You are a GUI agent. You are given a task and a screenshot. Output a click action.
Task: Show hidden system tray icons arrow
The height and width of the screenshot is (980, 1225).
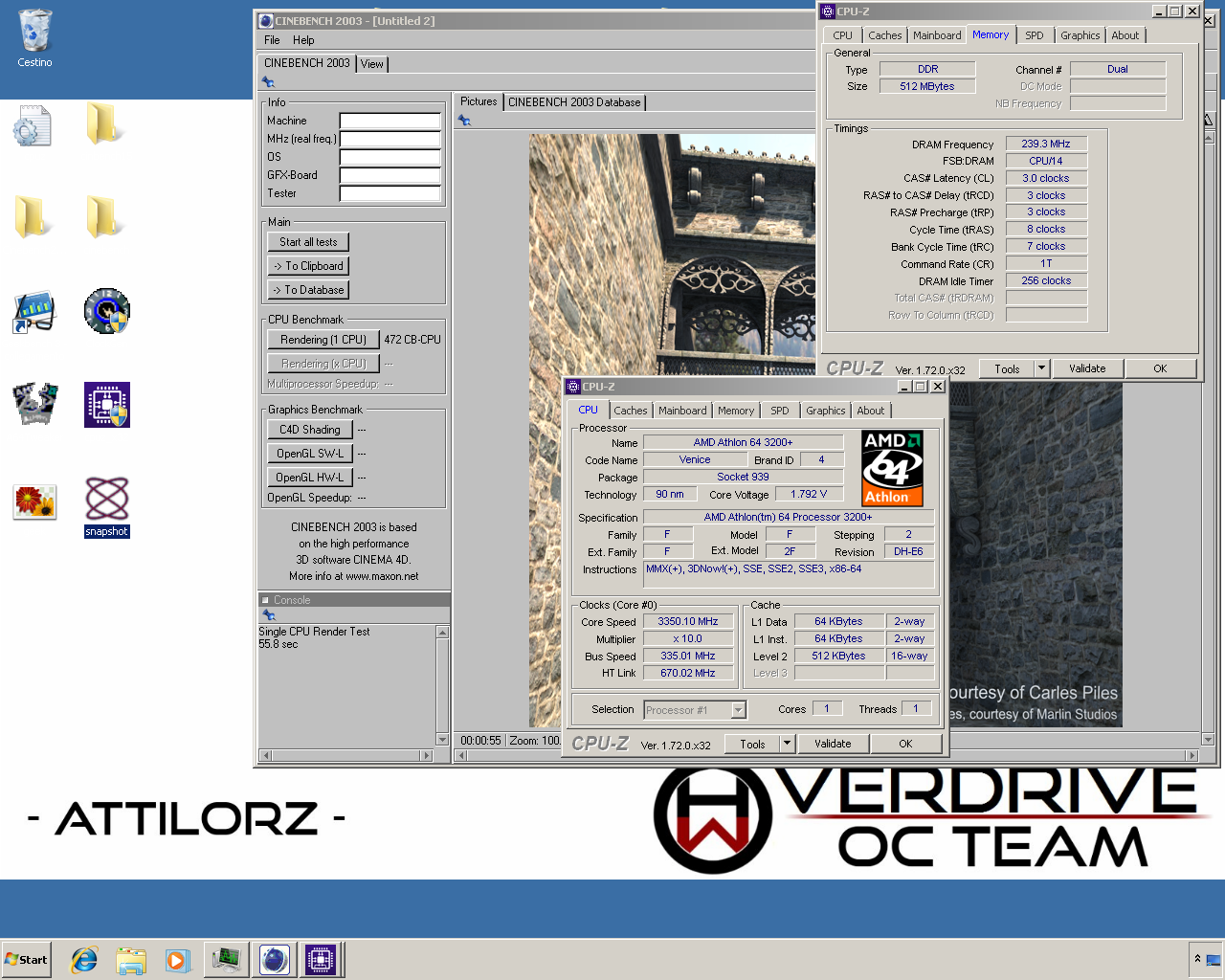(1196, 959)
